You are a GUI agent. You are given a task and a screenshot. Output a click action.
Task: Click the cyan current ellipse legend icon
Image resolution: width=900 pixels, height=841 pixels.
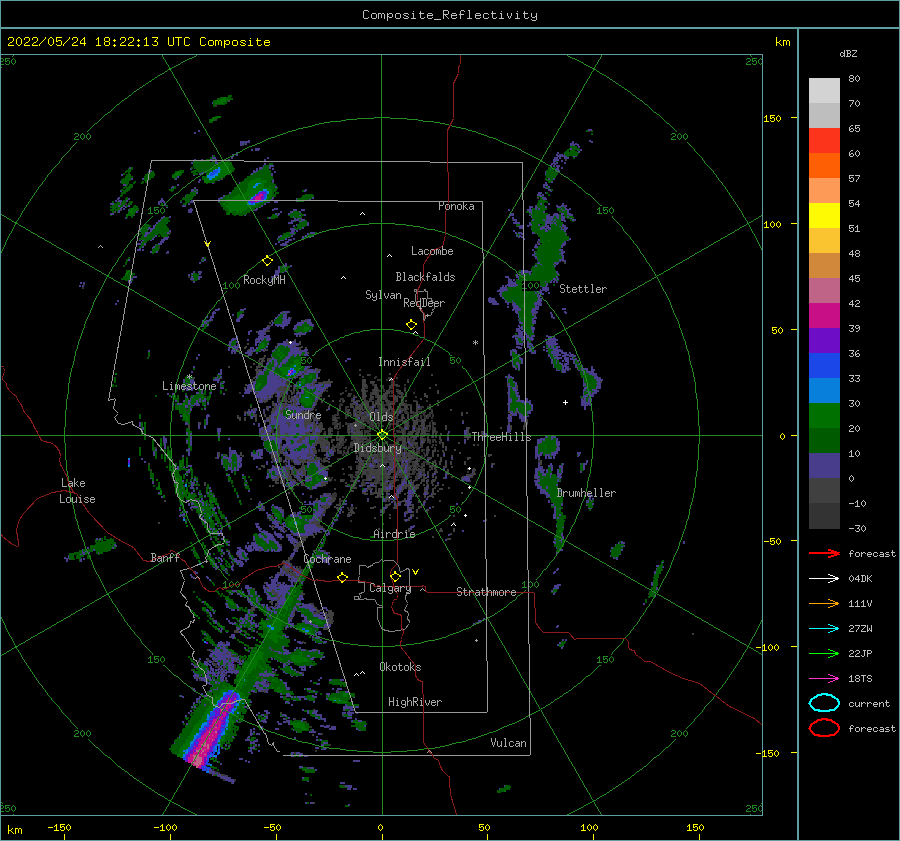coord(824,703)
